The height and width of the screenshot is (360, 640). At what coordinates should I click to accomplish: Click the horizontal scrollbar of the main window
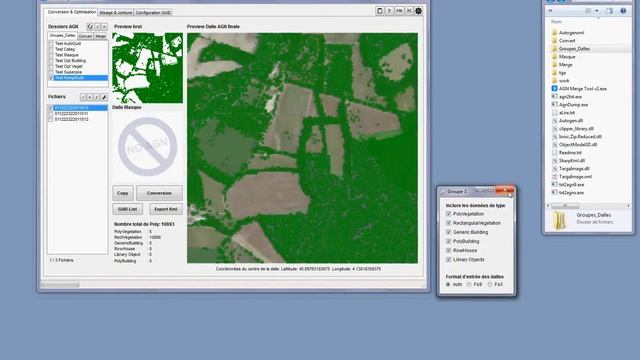tap(233, 285)
